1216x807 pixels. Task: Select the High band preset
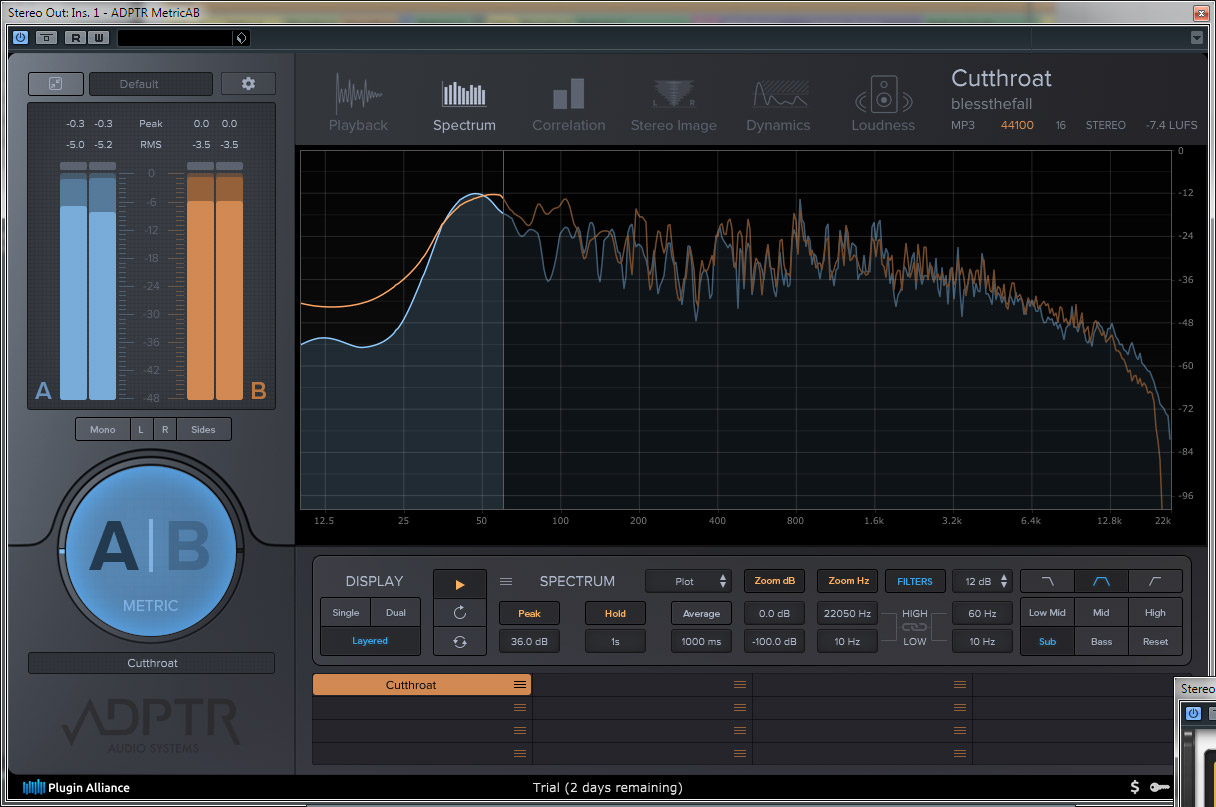tap(1155, 613)
